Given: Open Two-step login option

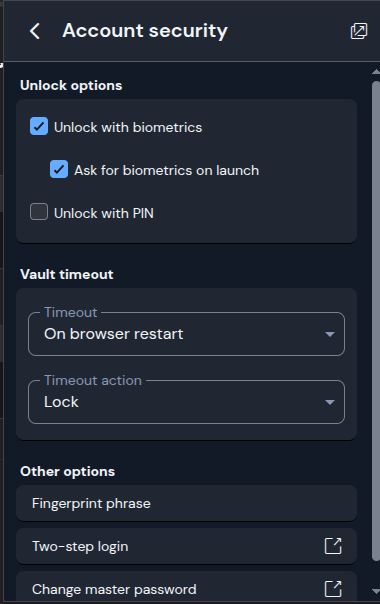Looking at the screenshot, I should coord(186,546).
